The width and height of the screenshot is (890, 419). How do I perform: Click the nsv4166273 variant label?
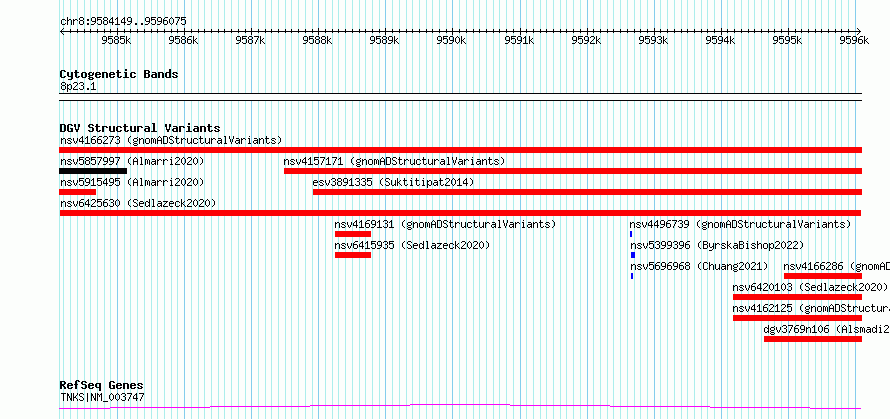pyautogui.click(x=171, y=140)
